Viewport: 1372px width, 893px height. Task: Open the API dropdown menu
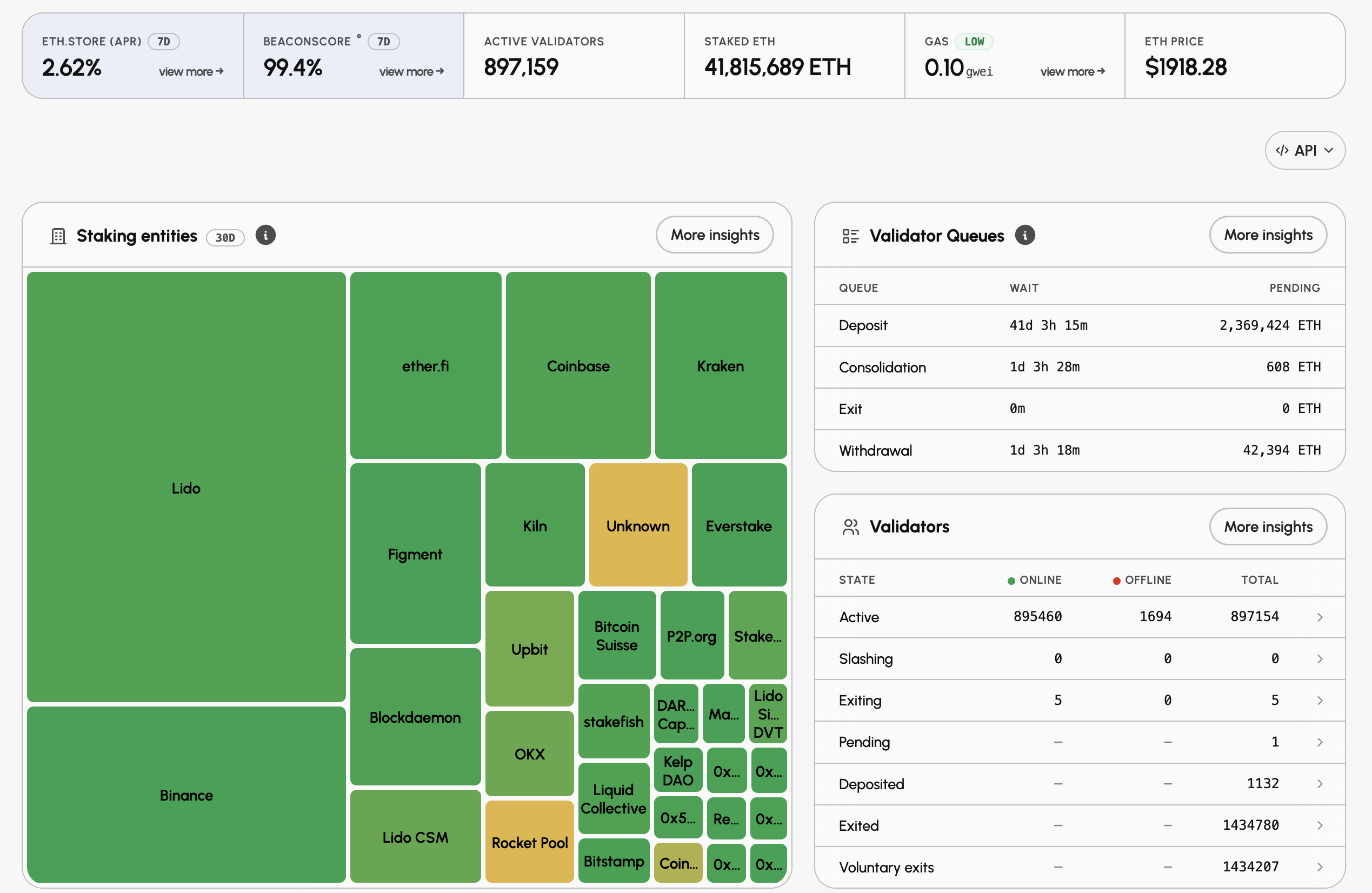click(1304, 150)
